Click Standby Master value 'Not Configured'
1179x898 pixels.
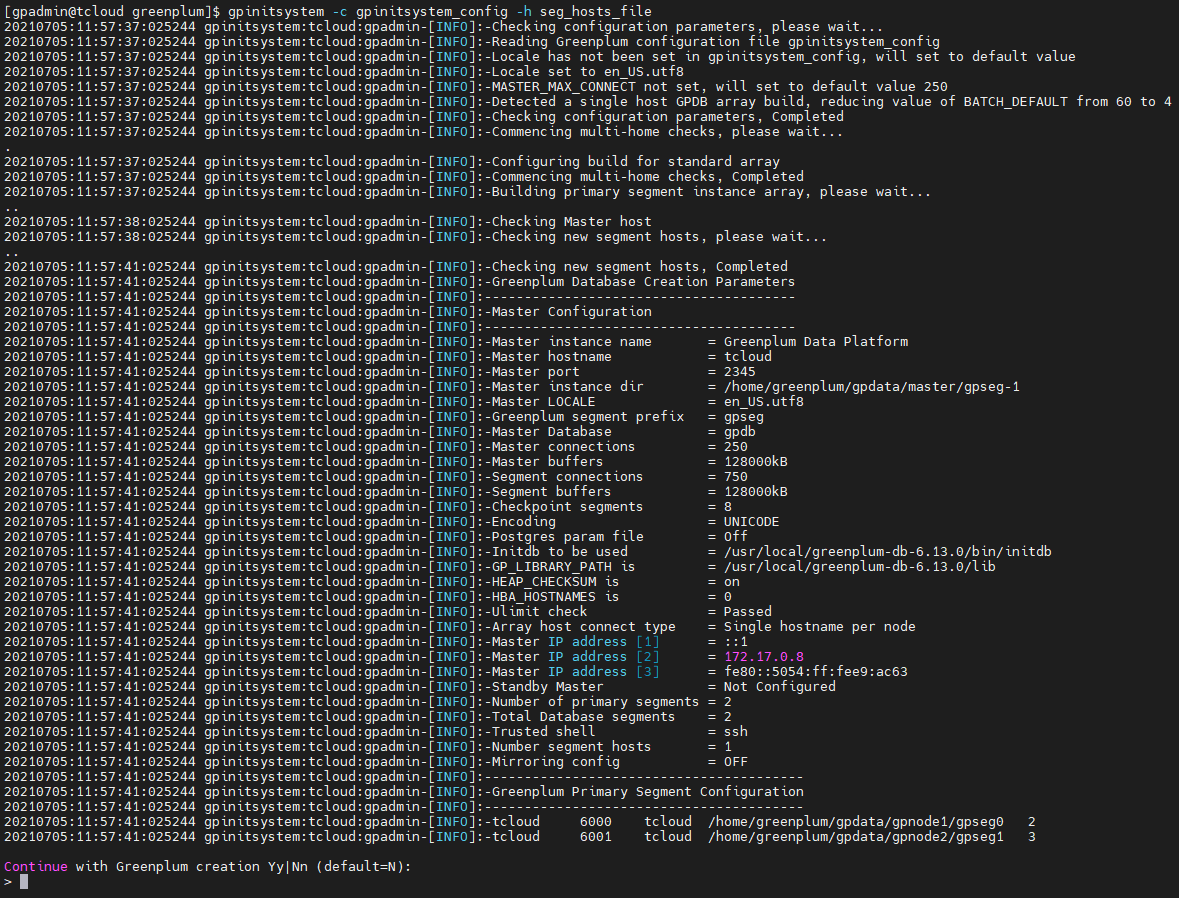780,687
